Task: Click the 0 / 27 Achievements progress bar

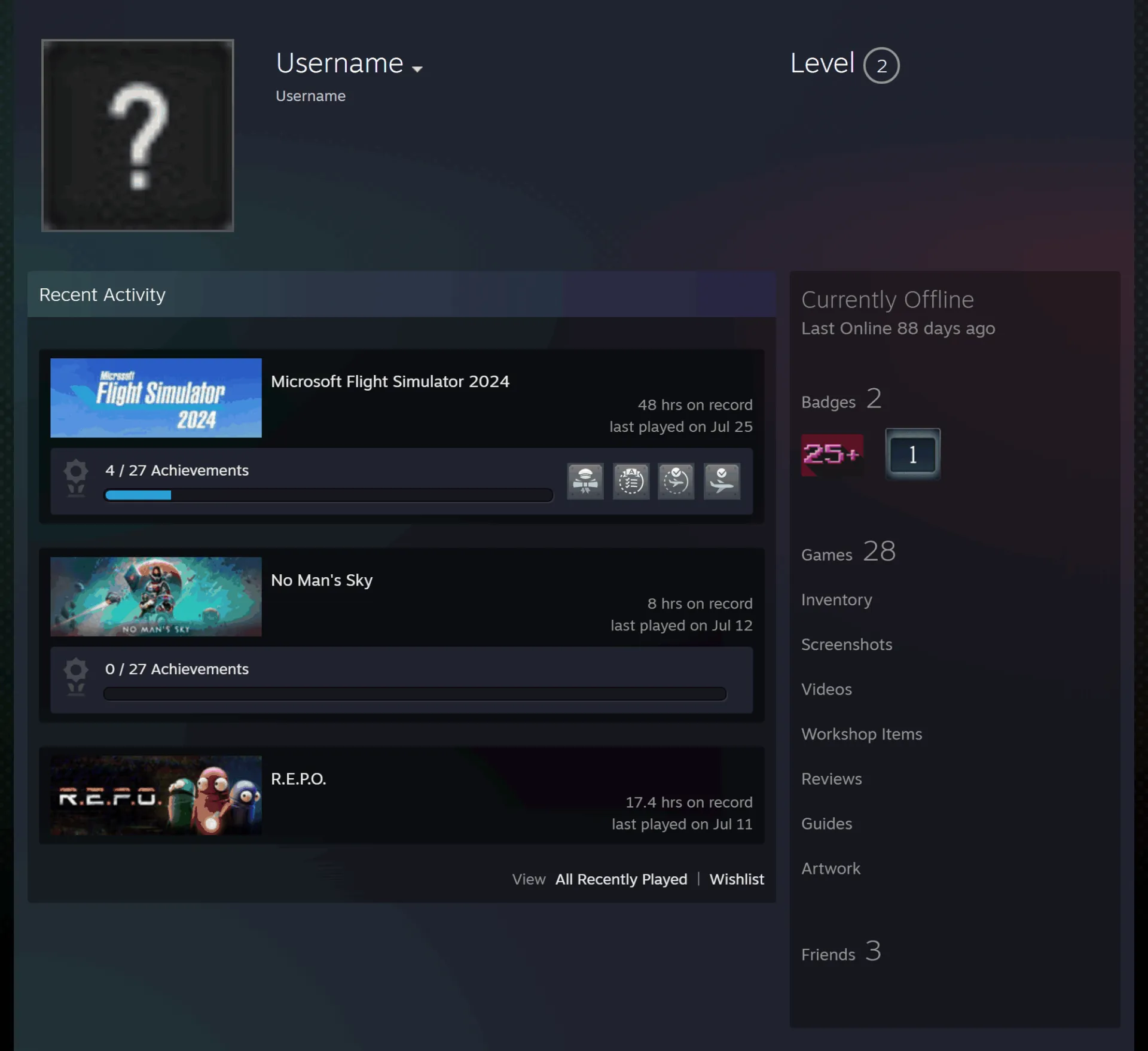Action: (415, 693)
